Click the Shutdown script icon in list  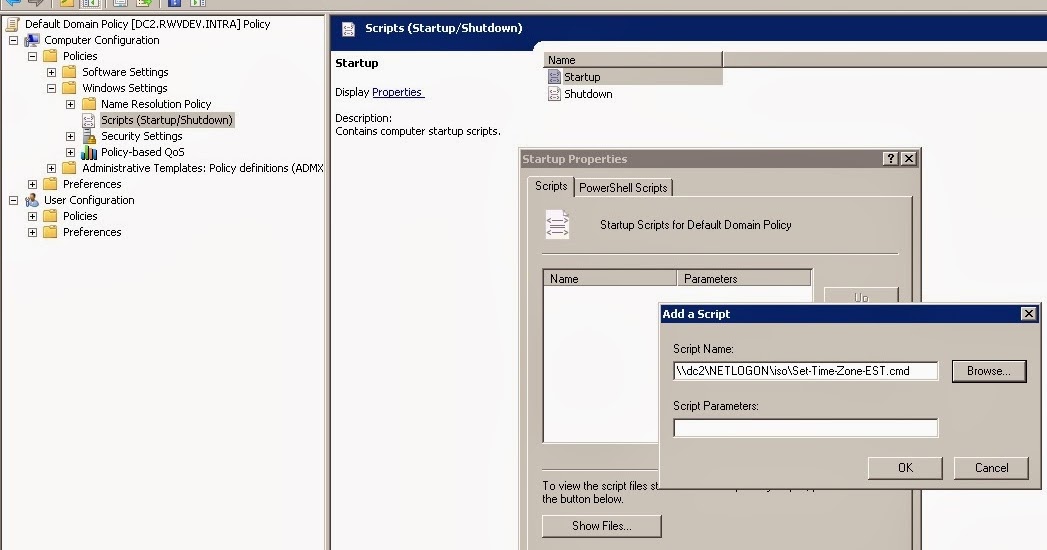tap(554, 94)
